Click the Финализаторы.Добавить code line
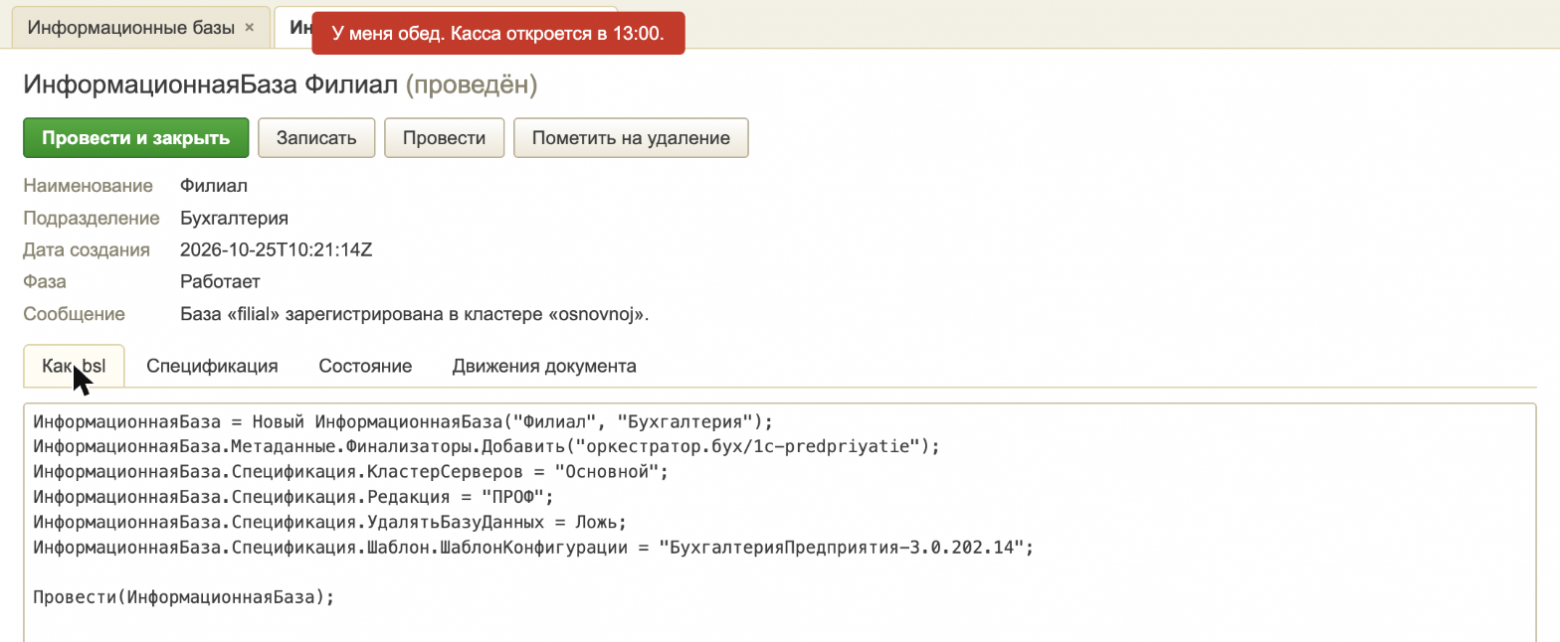Viewport: 1560px width, 642px height. tap(487, 446)
